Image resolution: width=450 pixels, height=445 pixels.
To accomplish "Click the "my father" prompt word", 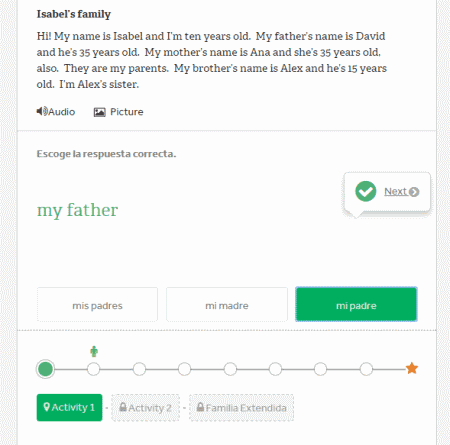I will click(x=77, y=211).
